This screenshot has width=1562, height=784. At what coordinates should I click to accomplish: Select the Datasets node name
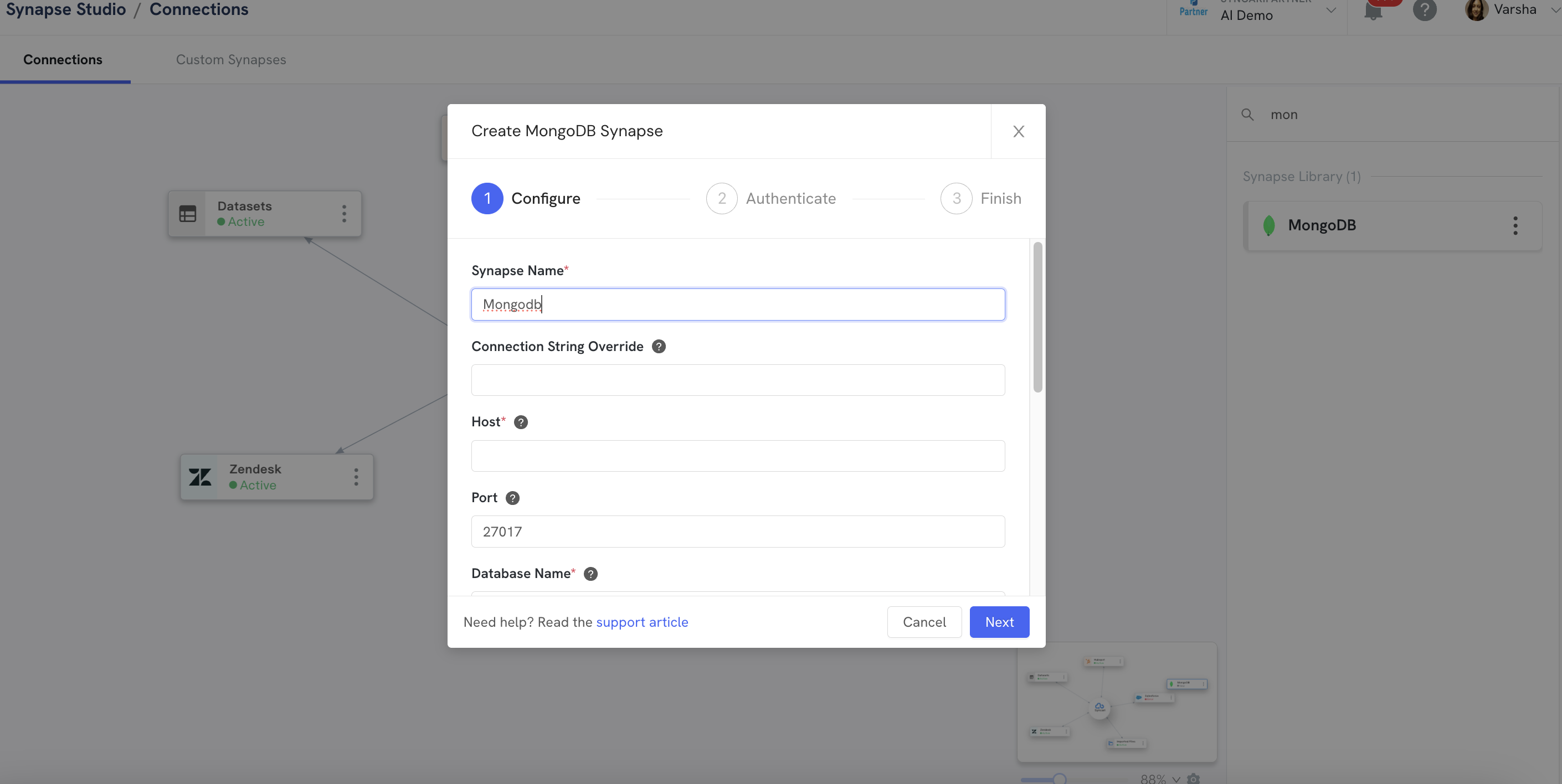click(244, 206)
